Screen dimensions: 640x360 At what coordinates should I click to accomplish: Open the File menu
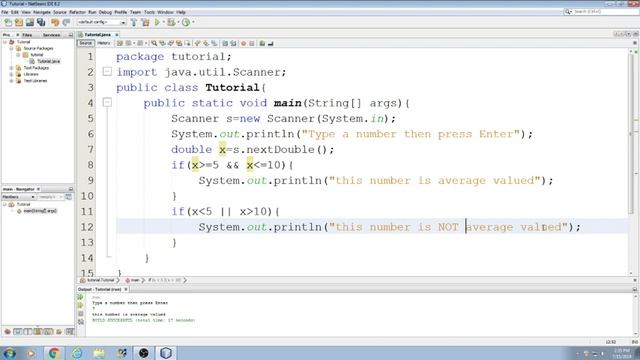pos(4,12)
